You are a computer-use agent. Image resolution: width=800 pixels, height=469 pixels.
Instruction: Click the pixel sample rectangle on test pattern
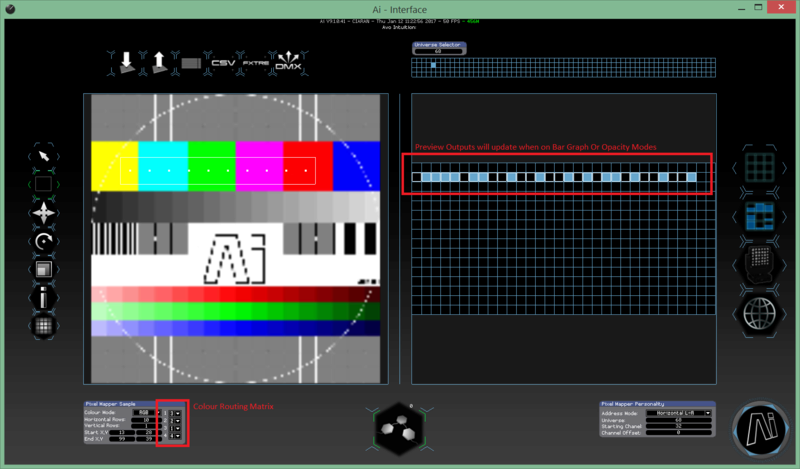pos(218,170)
